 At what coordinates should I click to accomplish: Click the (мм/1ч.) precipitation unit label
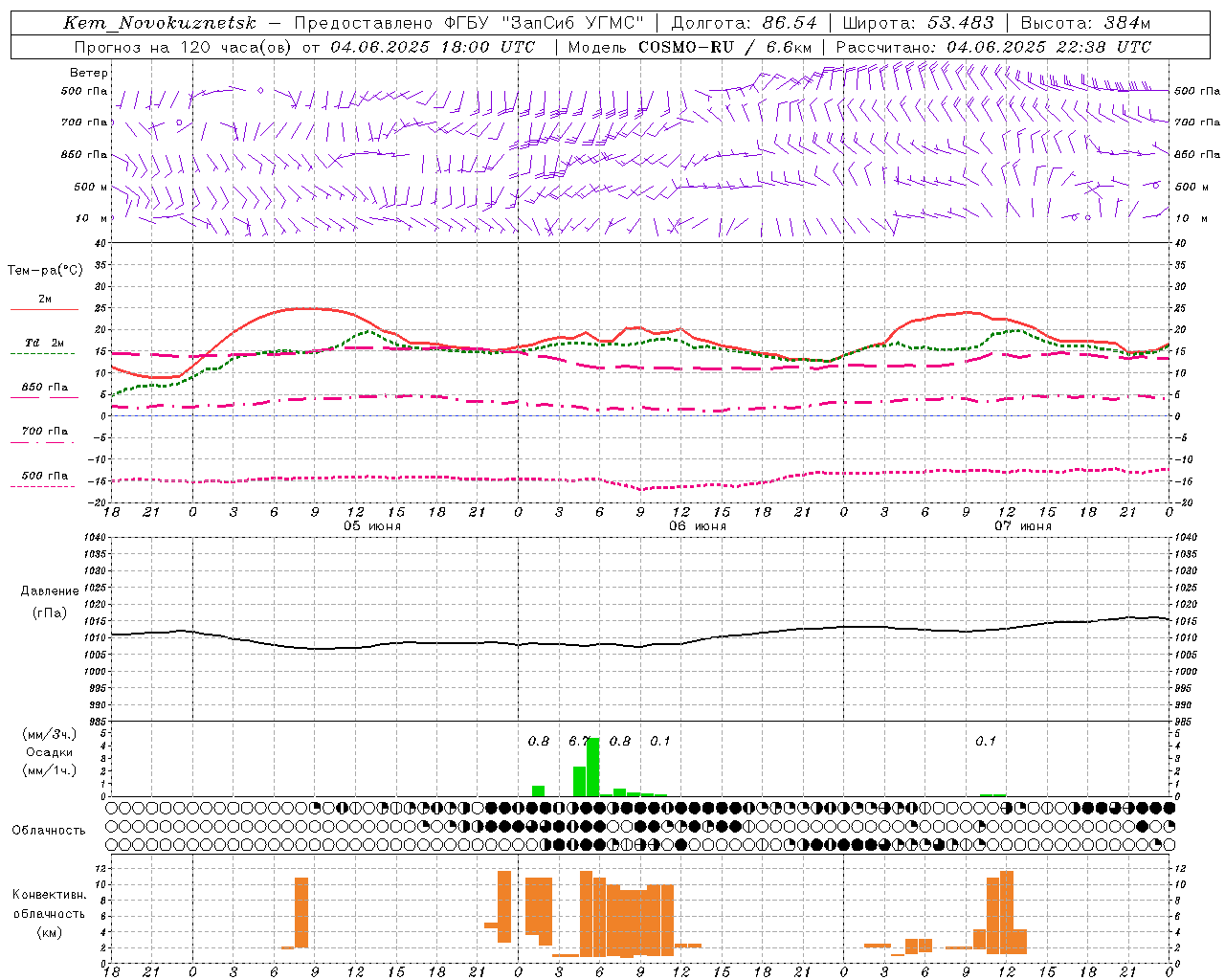(x=50, y=770)
